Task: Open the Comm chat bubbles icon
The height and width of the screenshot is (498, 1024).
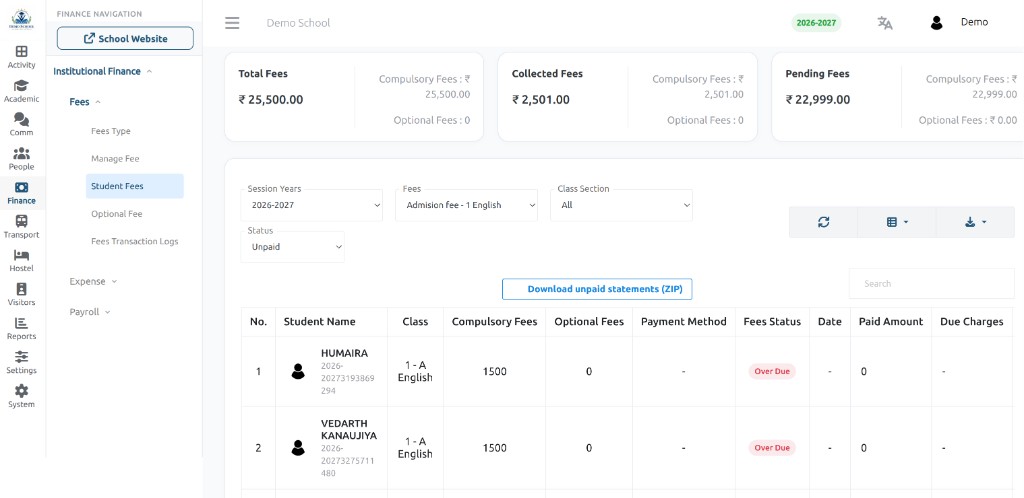Action: (22, 119)
